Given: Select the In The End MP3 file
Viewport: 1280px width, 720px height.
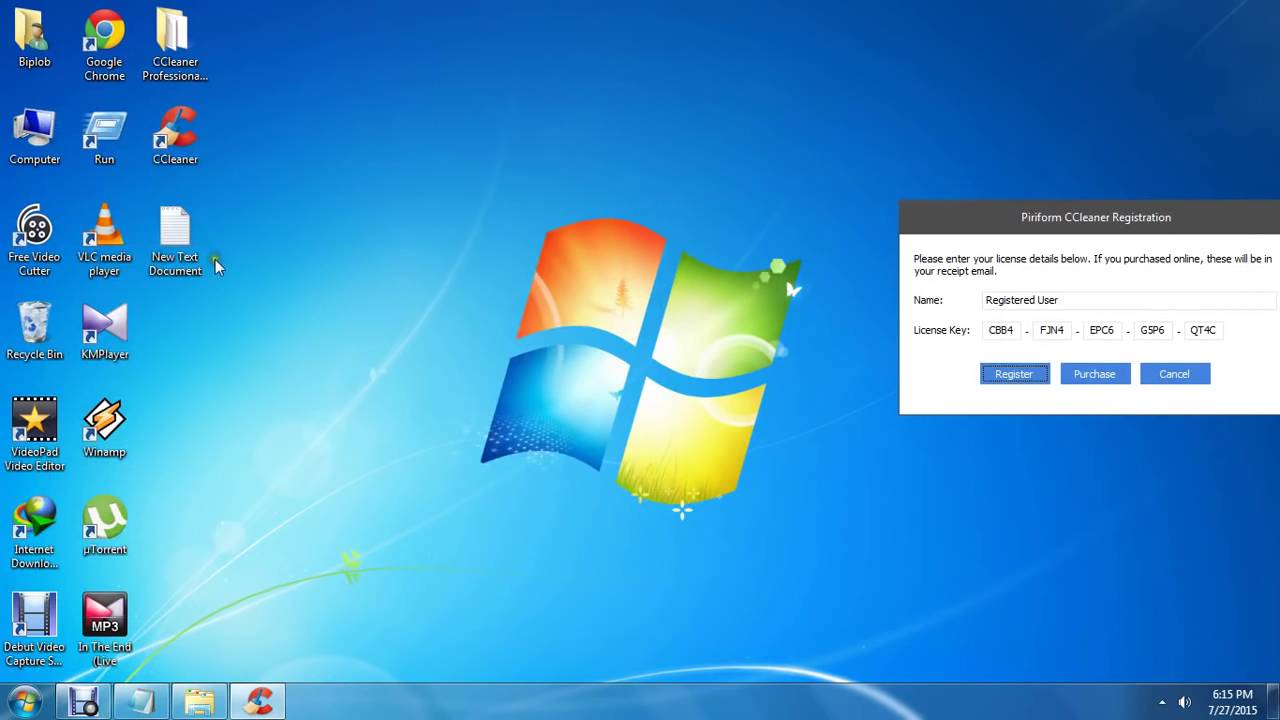Looking at the screenshot, I should click(x=104, y=630).
